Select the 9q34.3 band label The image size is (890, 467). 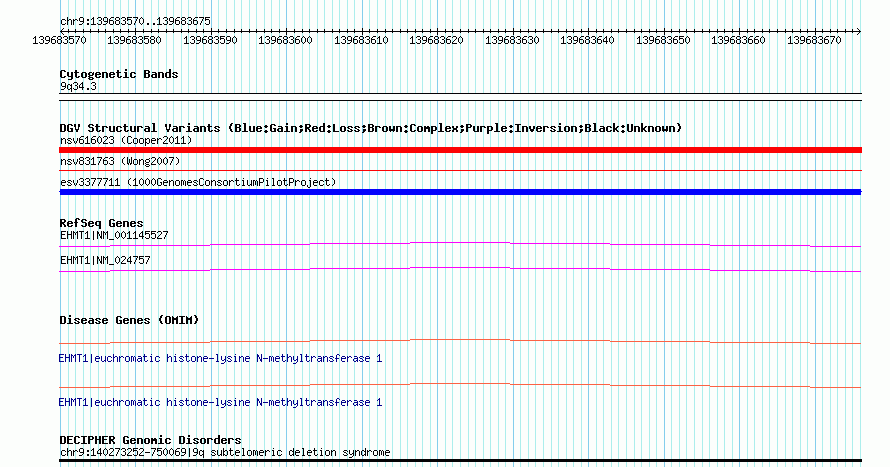point(78,87)
